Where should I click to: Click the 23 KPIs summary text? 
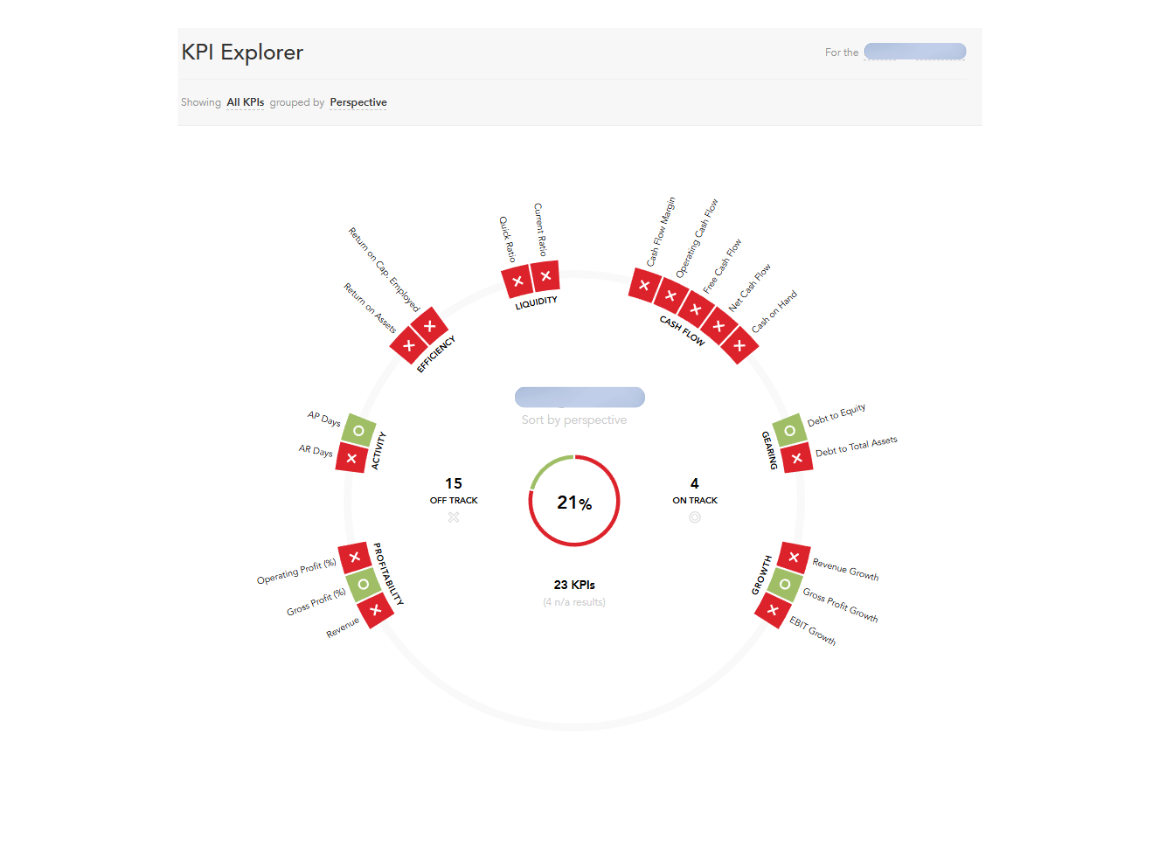[574, 584]
